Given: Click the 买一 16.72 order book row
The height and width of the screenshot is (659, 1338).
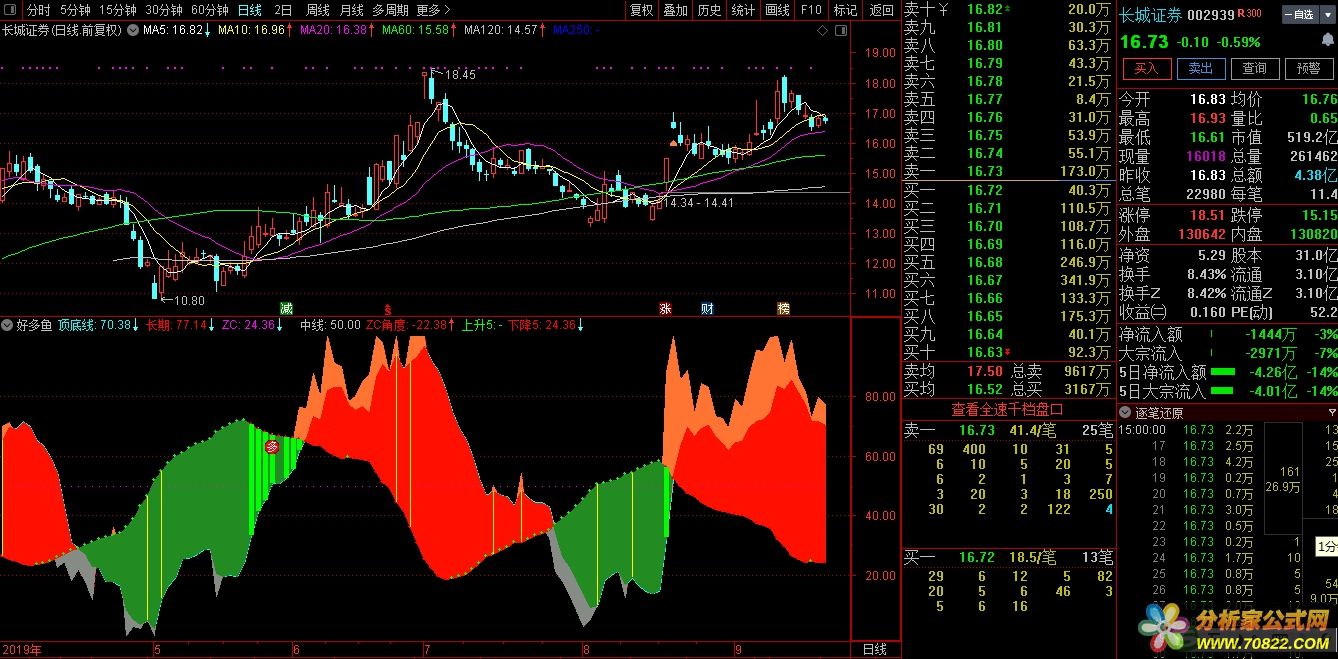Looking at the screenshot, I should [x=1007, y=190].
